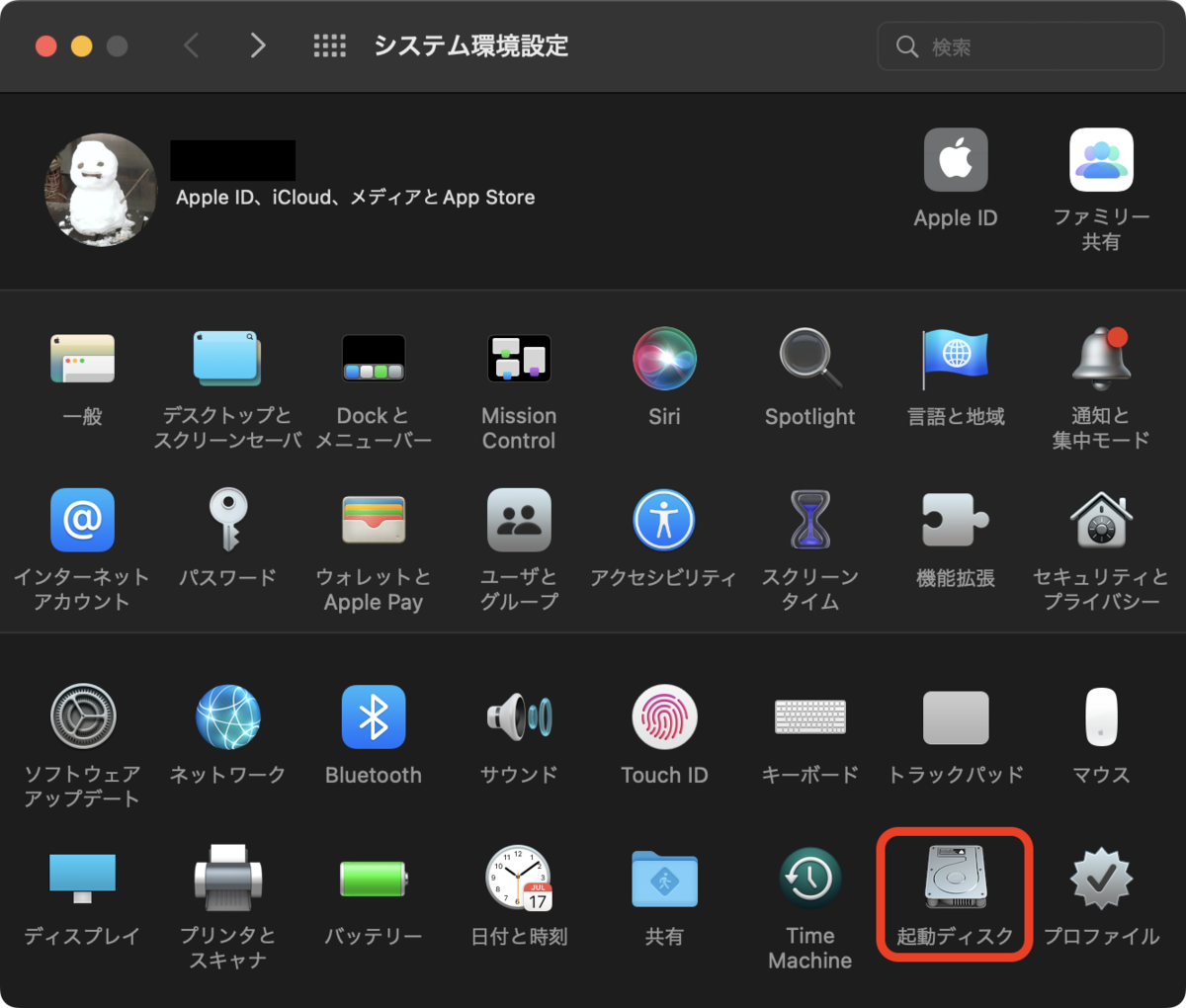
Task: Open ウォレットとApple Pay preferences
Action: click(x=374, y=520)
